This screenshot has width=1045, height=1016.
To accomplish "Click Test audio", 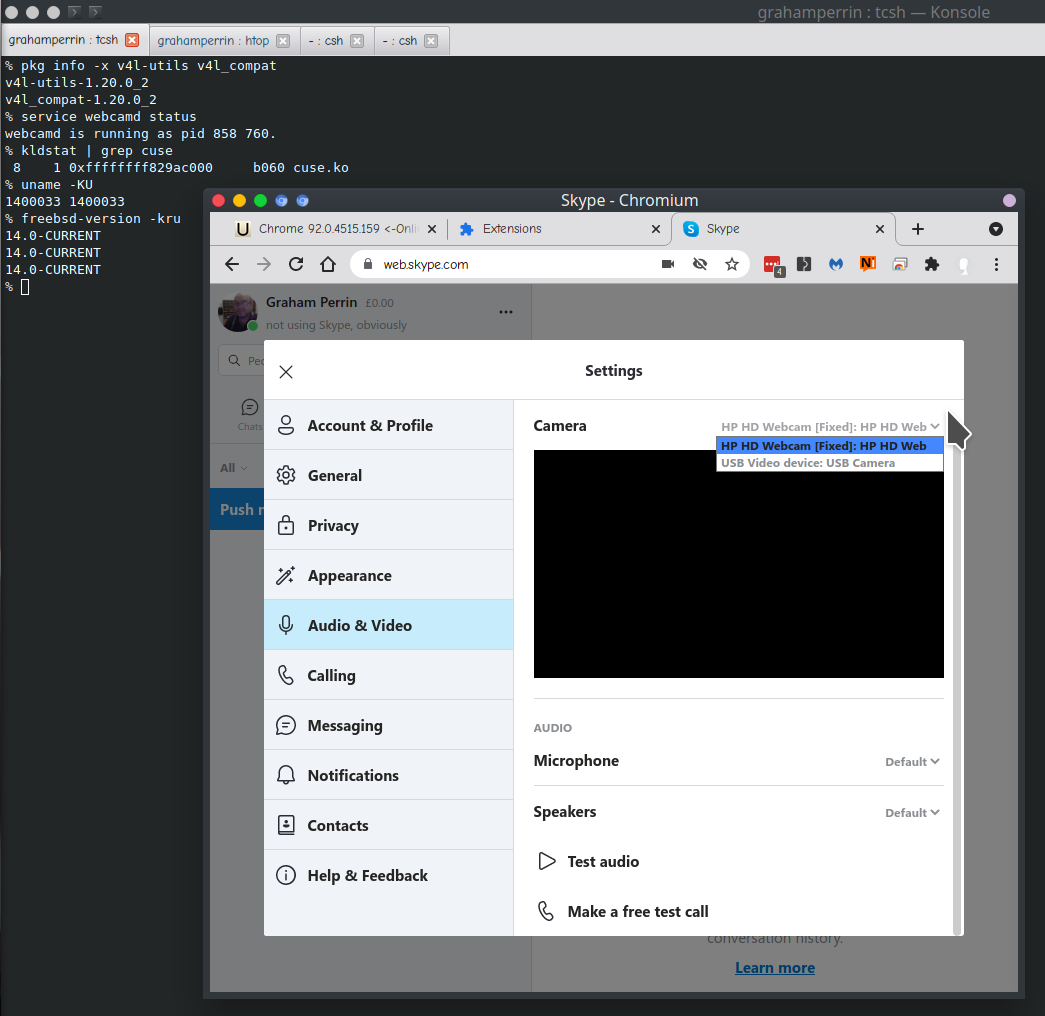I will [602, 862].
